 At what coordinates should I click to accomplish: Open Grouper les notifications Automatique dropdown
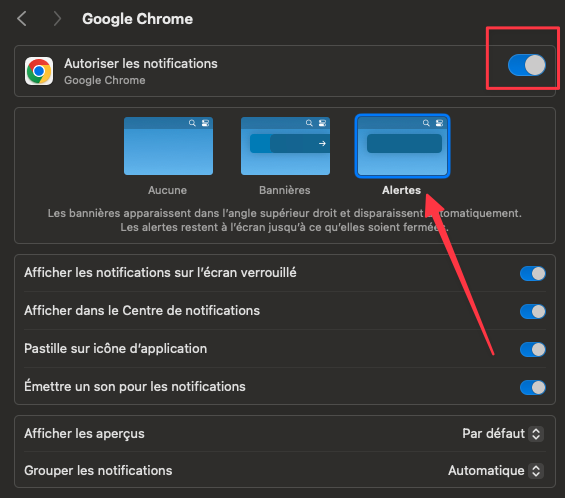click(496, 471)
